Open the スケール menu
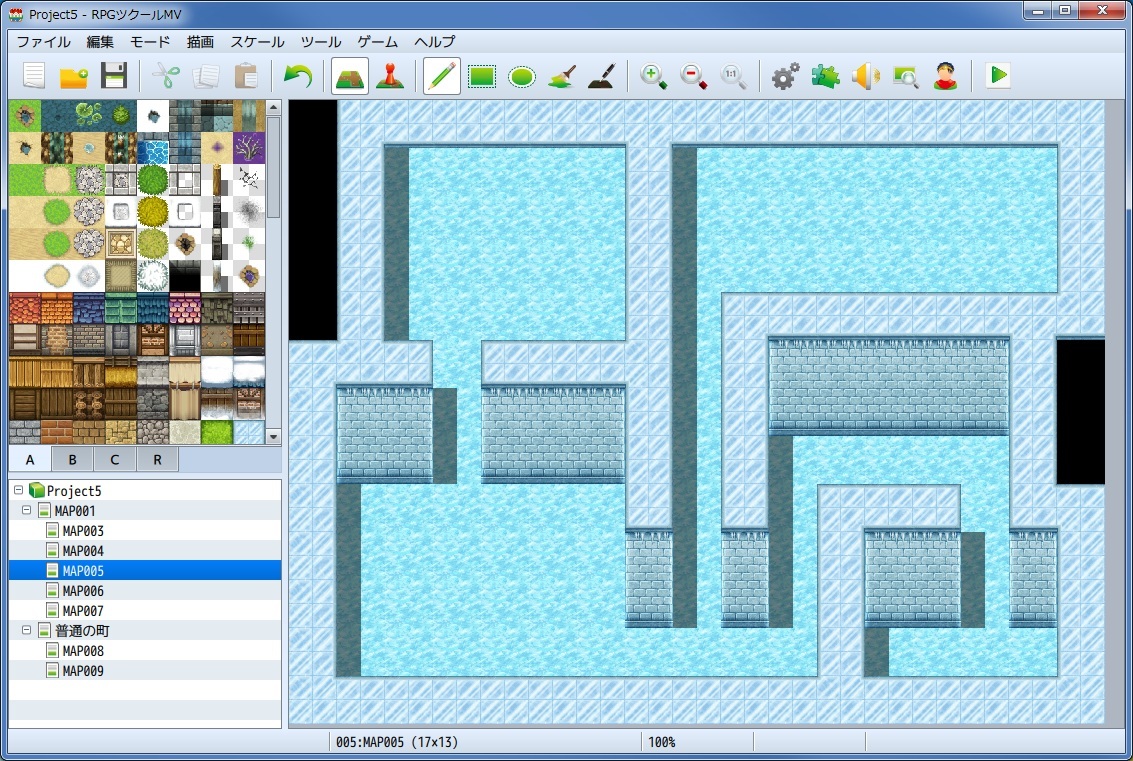1133x761 pixels. click(x=257, y=42)
